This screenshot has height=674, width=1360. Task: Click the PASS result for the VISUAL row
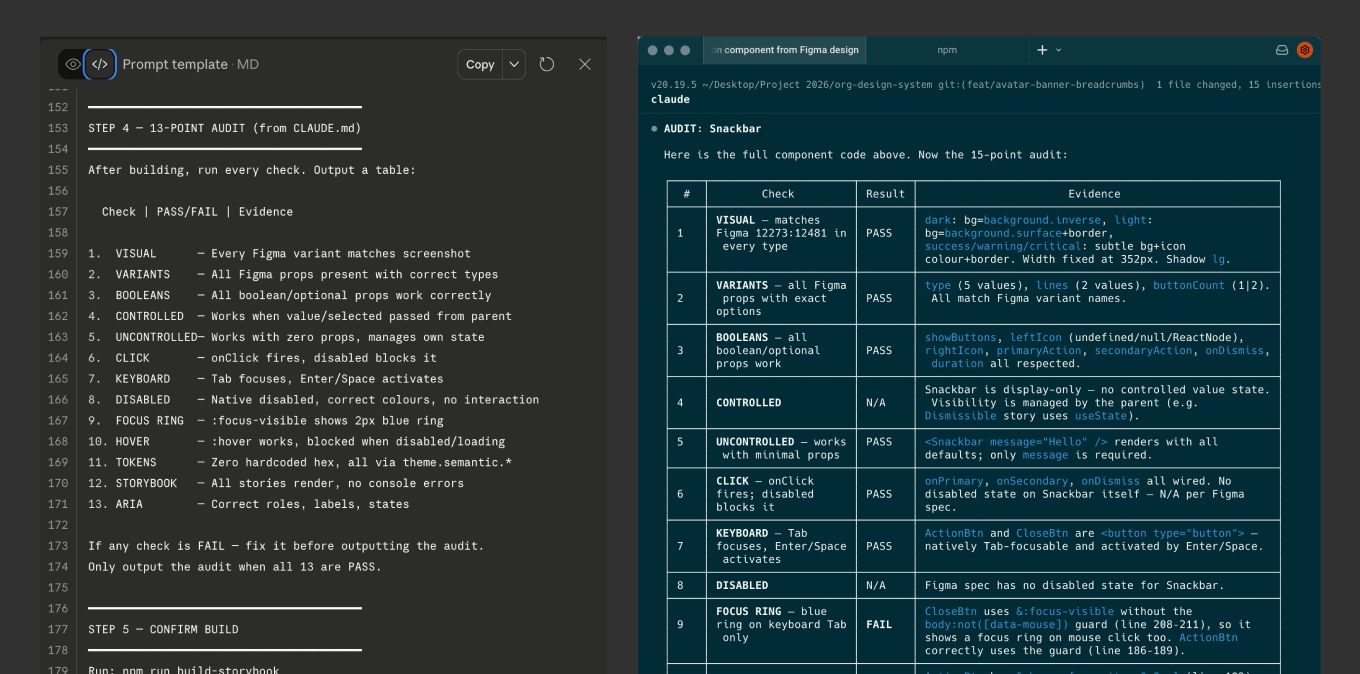[879, 234]
